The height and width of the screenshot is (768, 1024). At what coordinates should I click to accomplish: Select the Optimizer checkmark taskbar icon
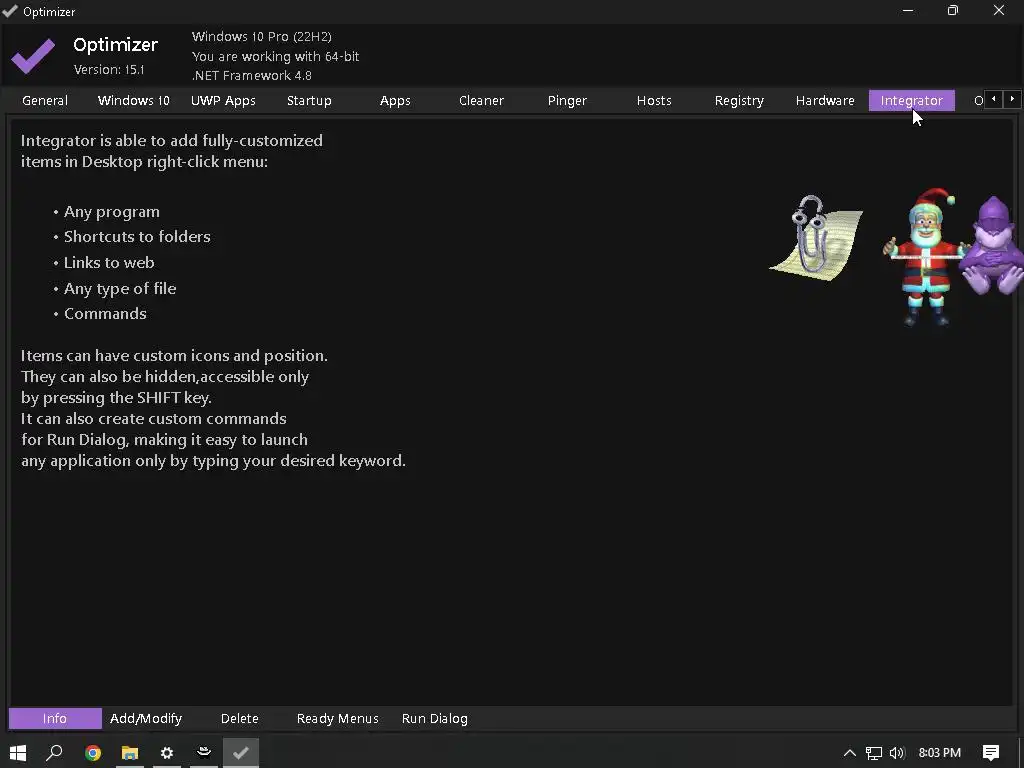pos(241,753)
